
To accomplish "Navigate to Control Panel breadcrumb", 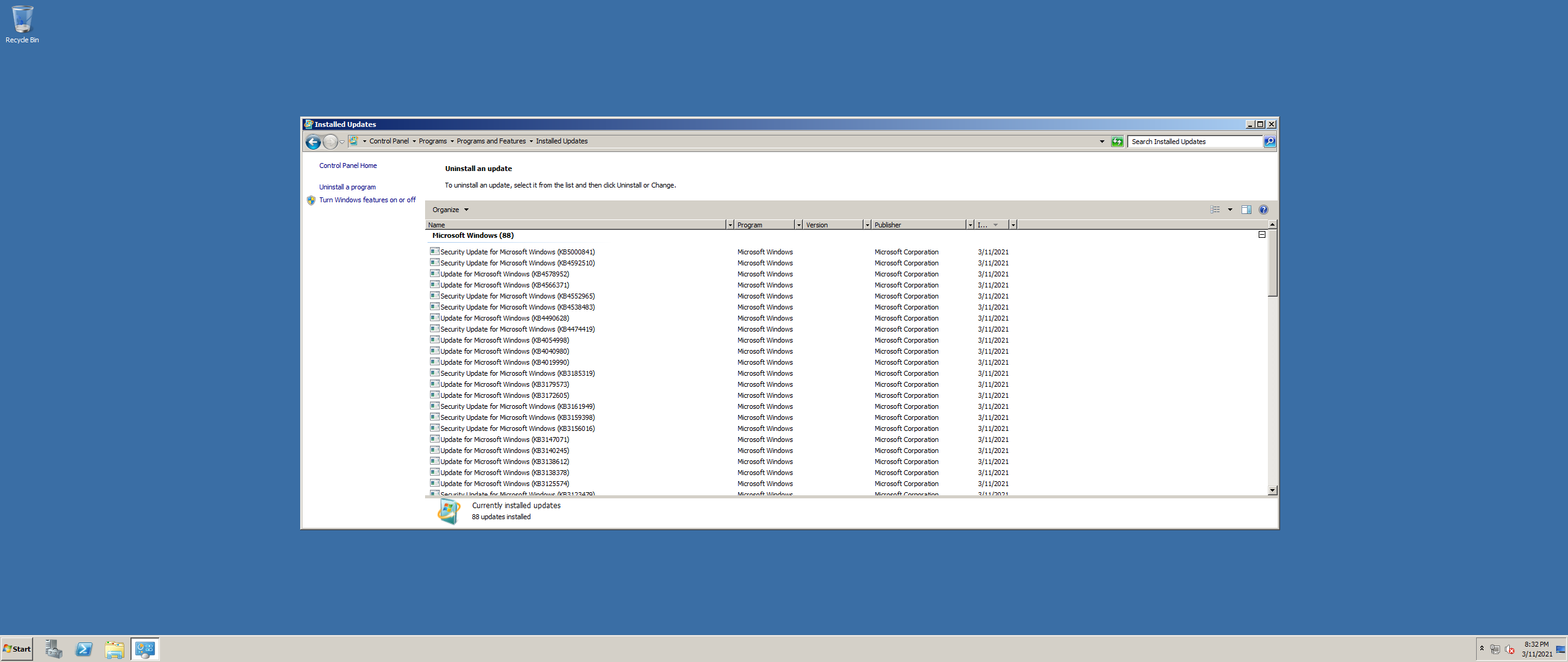I will pos(389,141).
